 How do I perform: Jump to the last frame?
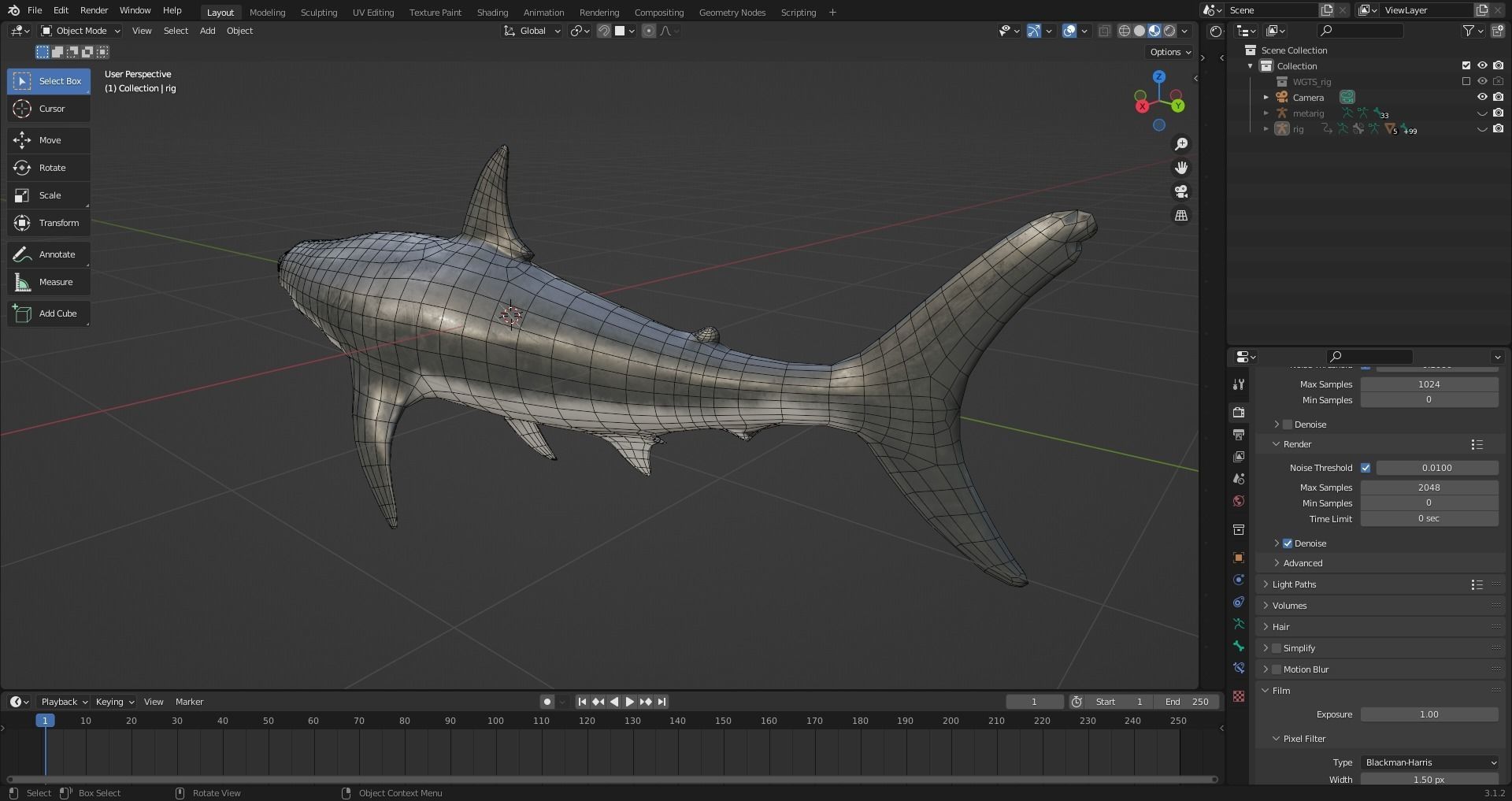click(661, 702)
